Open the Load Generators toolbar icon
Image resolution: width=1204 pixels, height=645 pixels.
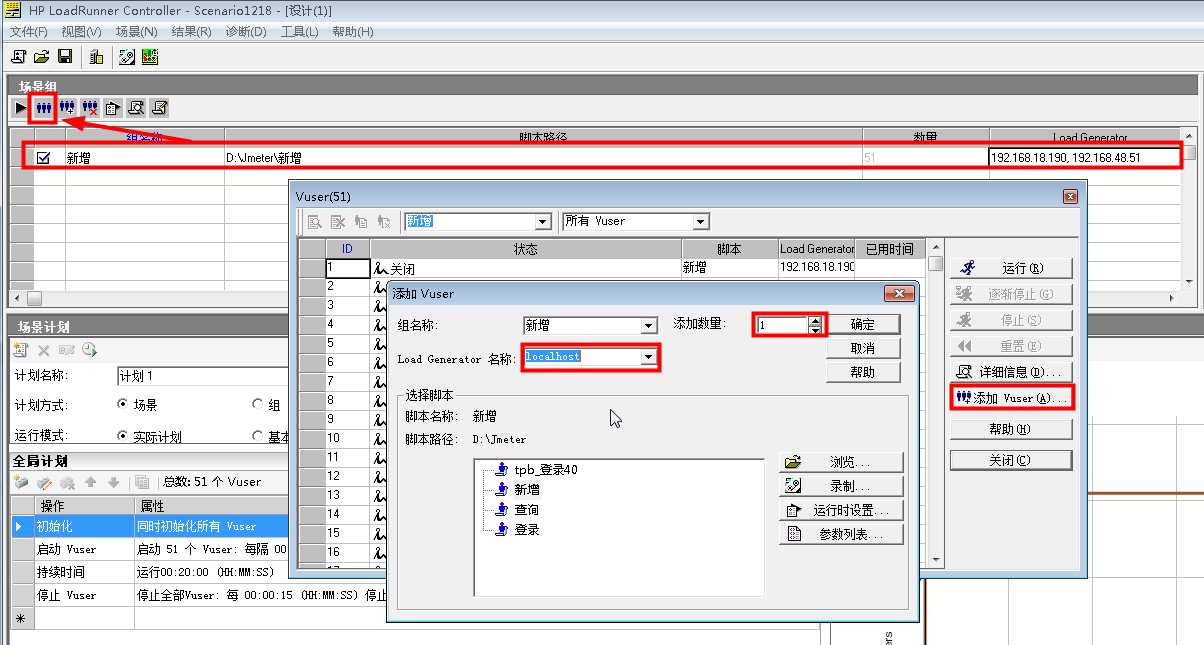tap(97, 57)
